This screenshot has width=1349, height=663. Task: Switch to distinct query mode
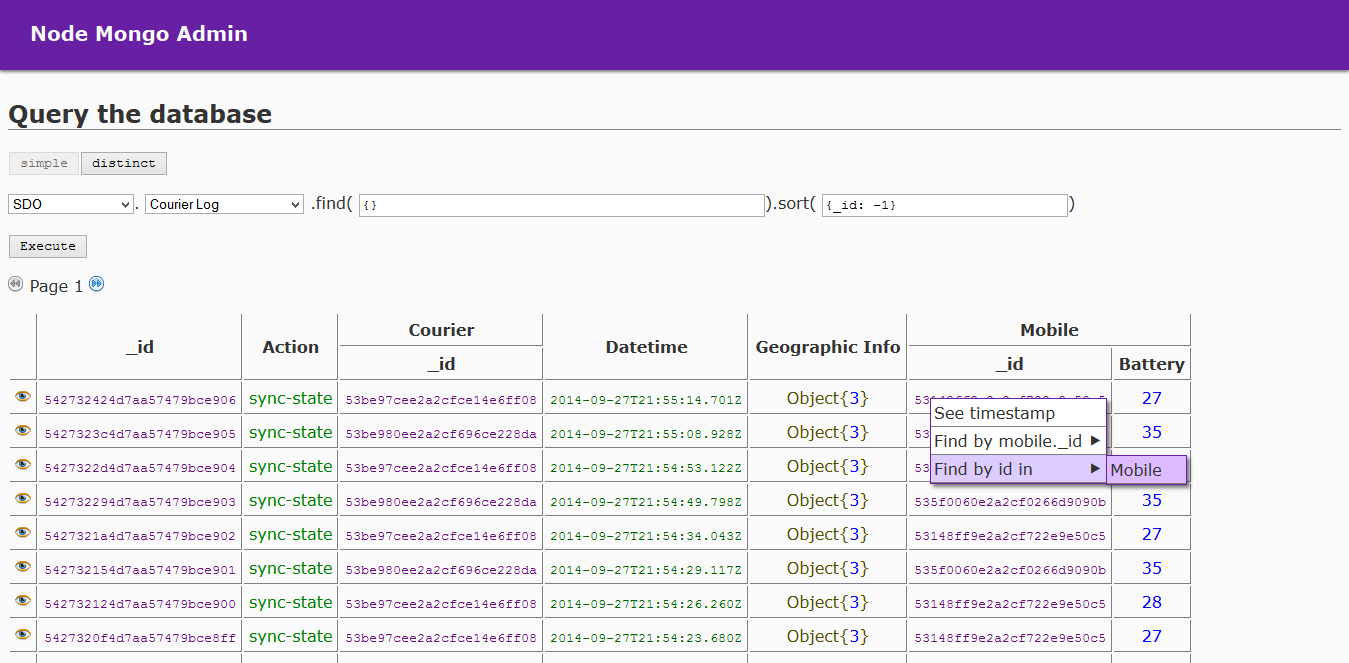pos(124,163)
